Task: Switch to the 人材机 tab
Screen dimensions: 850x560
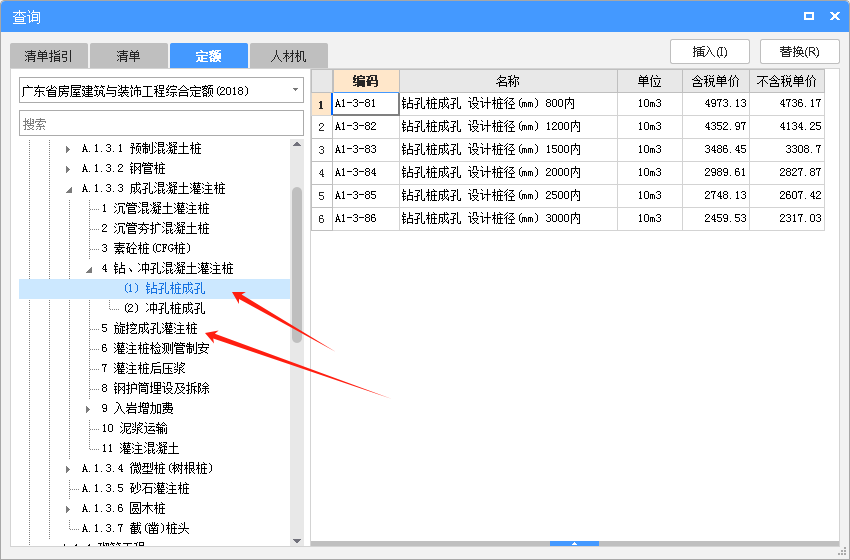Action: [289, 56]
